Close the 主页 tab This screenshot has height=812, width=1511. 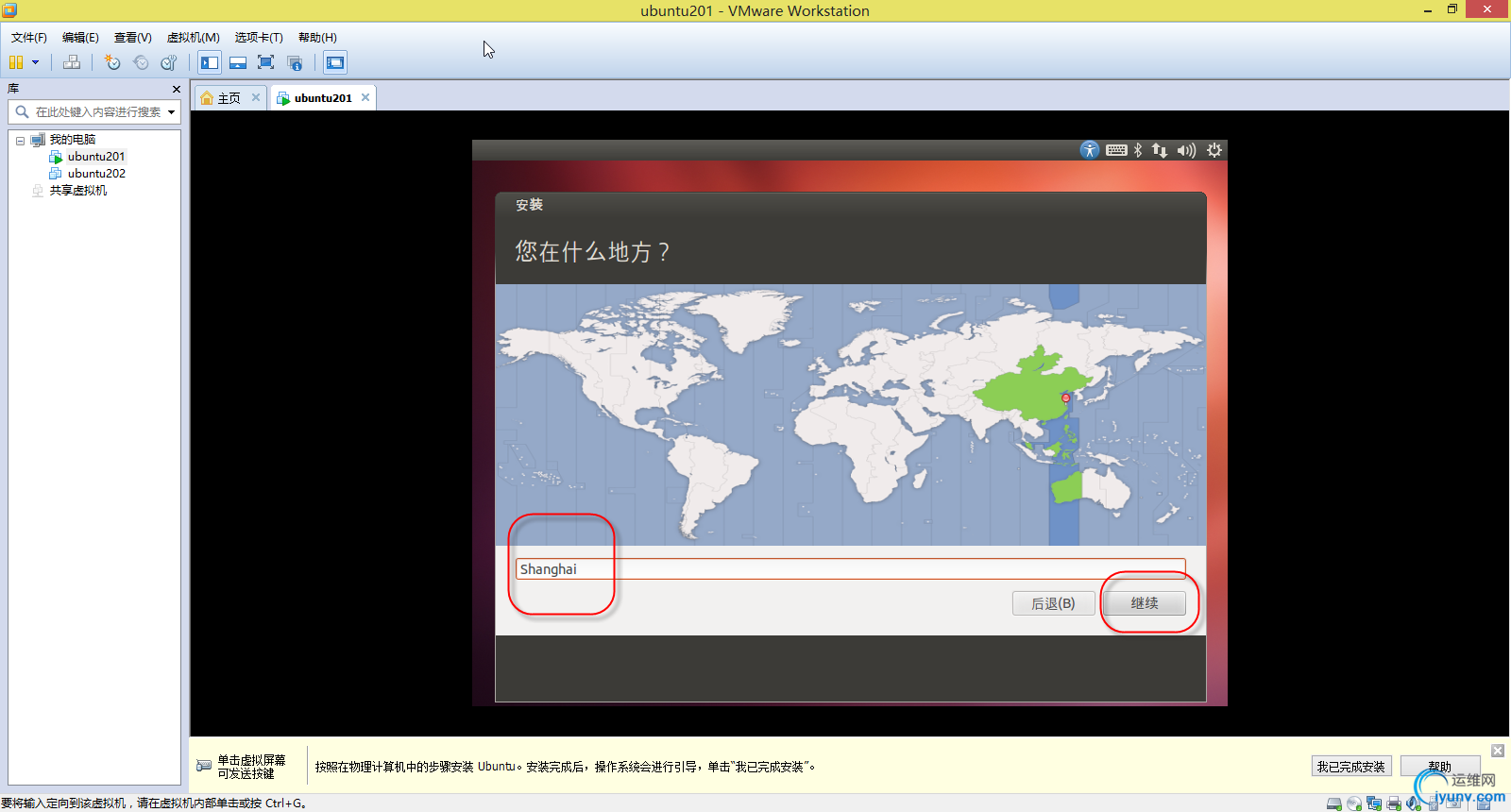click(x=255, y=97)
